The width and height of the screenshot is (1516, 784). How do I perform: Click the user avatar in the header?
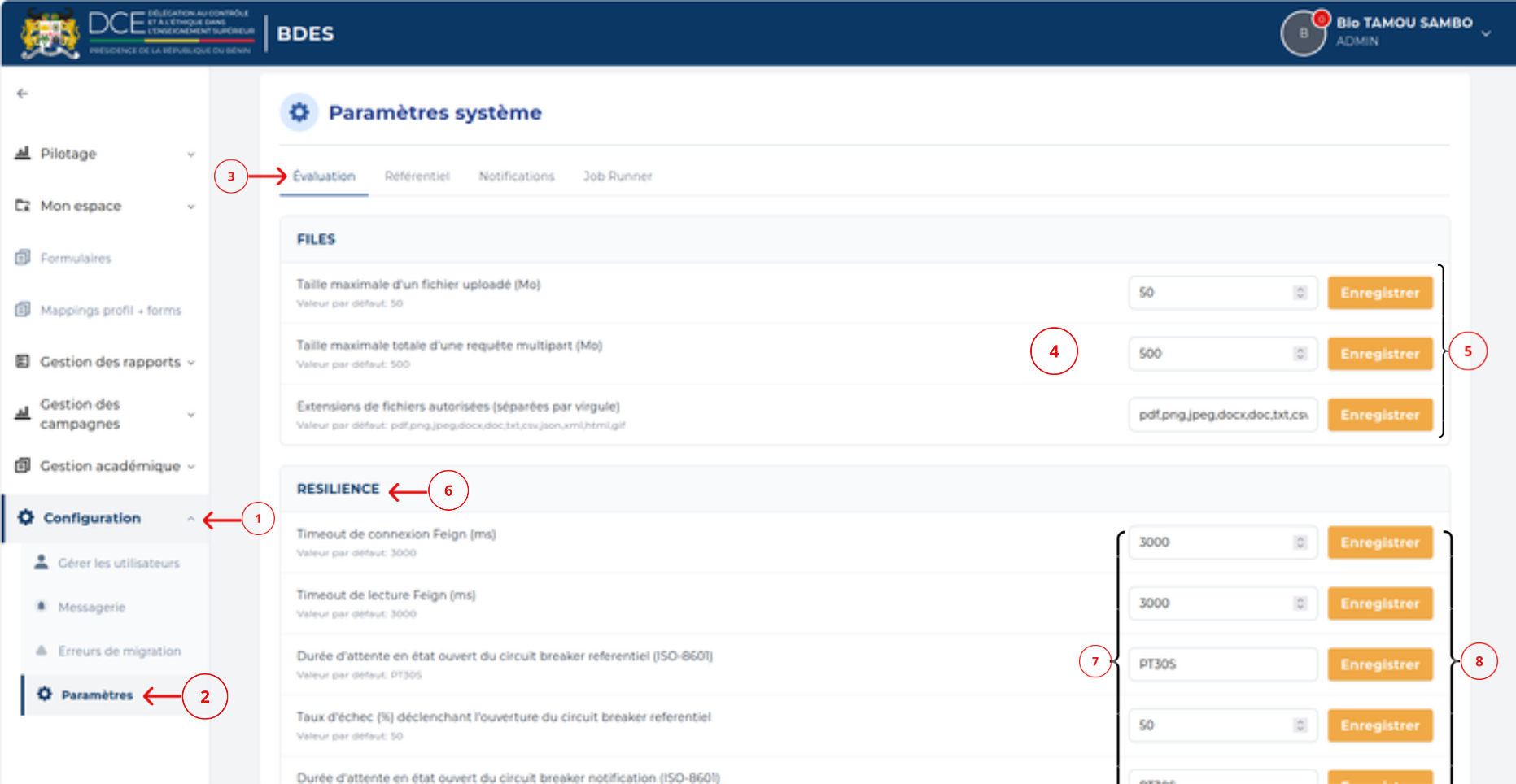tap(1304, 33)
